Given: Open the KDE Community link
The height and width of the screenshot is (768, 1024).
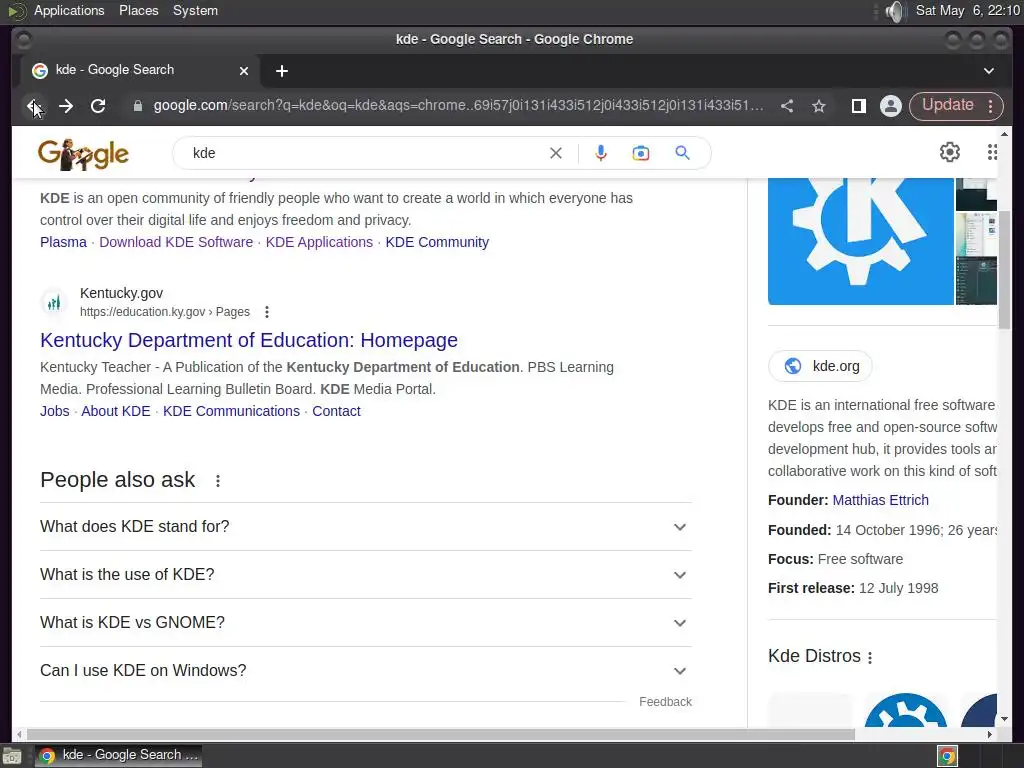Looking at the screenshot, I should 437,242.
